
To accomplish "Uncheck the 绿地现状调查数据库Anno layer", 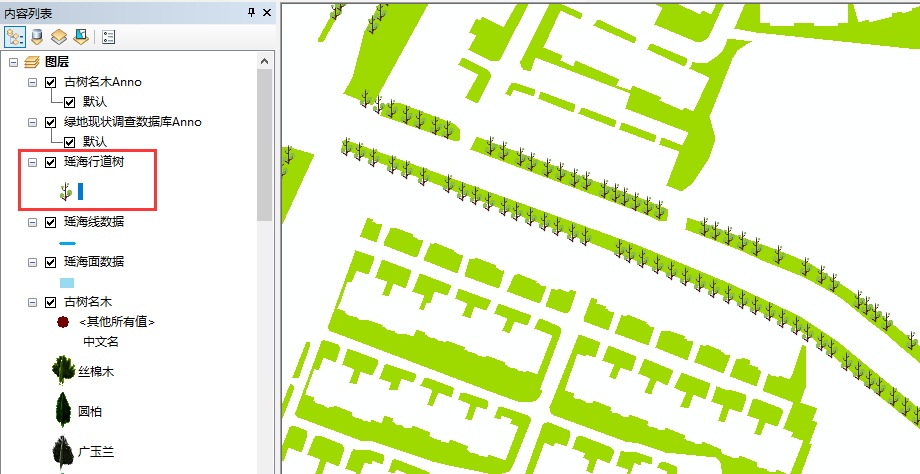I will (50, 122).
